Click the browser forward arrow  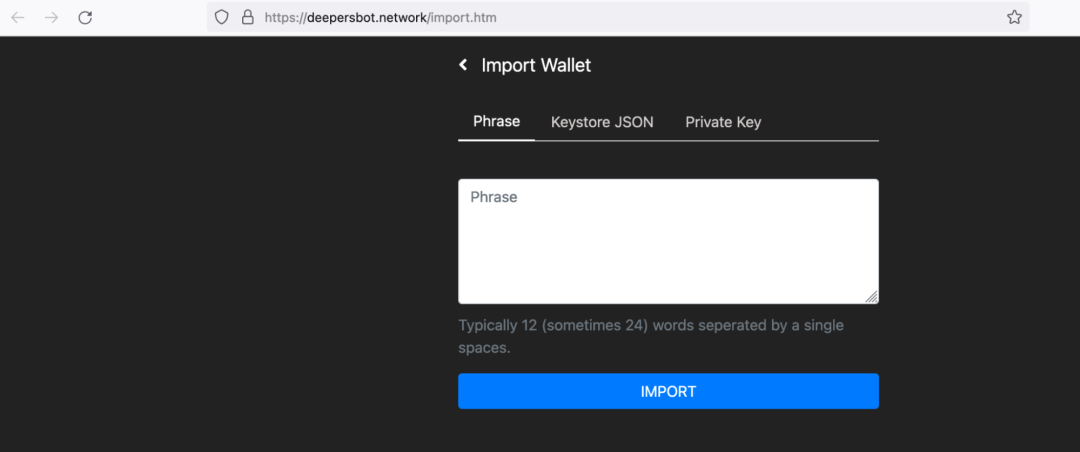(52, 17)
